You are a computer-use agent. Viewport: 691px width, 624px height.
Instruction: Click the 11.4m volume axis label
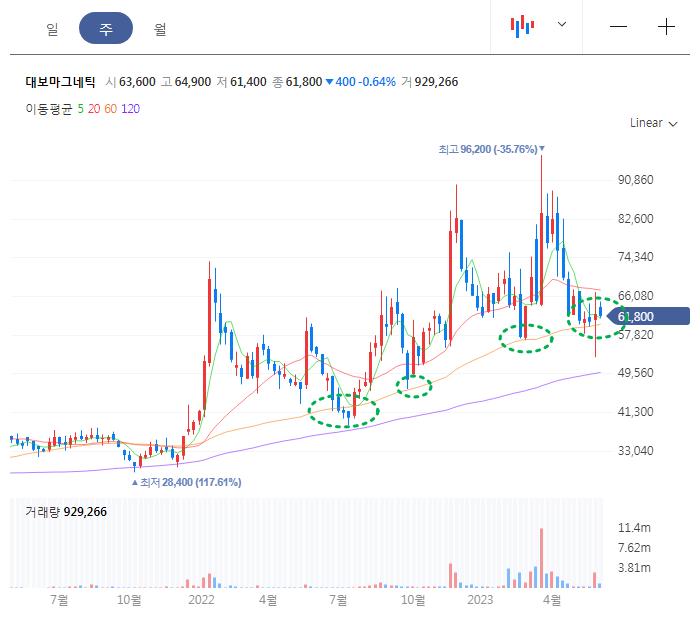(x=634, y=527)
